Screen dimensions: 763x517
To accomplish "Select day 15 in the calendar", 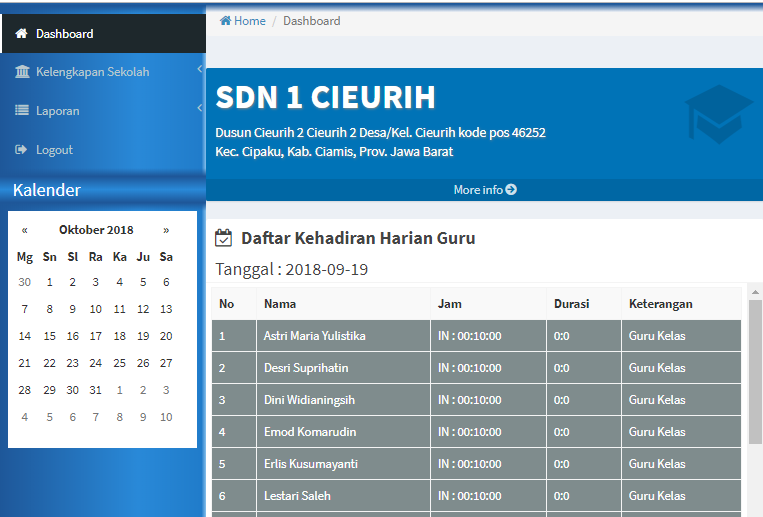I will tap(50, 336).
